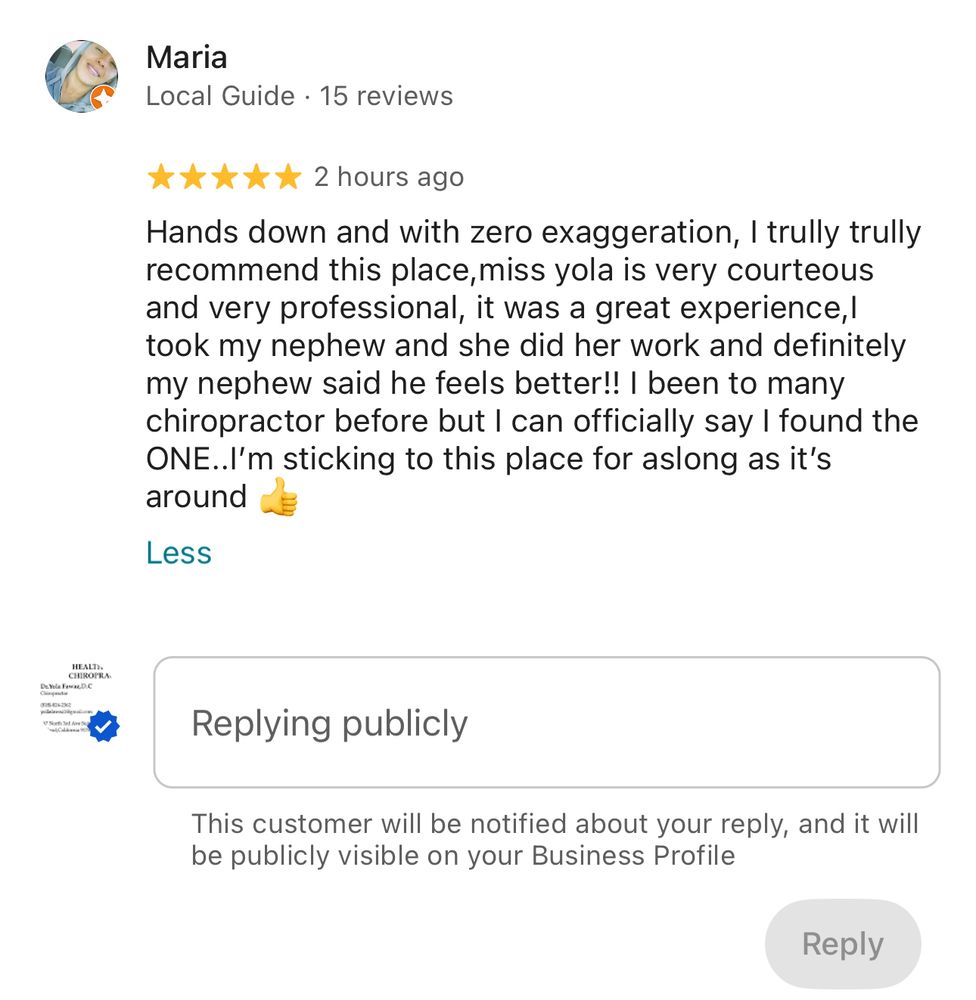Click the orange Local Guide badge on Maria's avatar

point(103,97)
